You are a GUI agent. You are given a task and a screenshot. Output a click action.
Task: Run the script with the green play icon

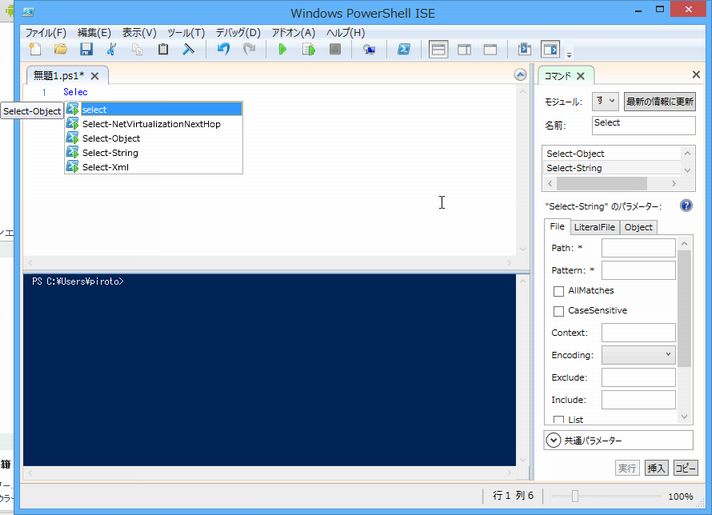coord(282,49)
